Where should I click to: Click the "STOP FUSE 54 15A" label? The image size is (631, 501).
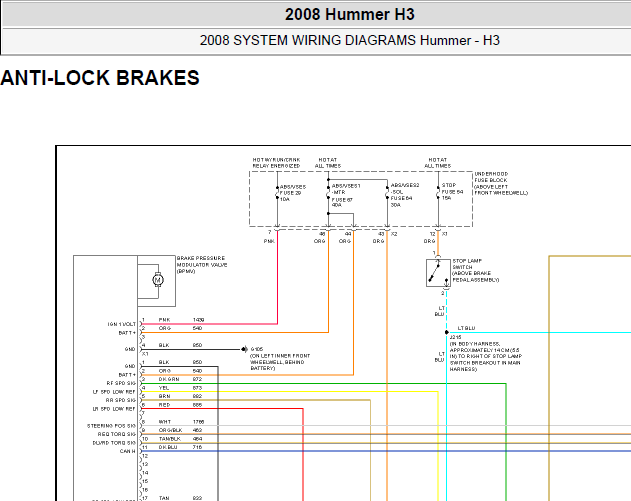coord(452,192)
